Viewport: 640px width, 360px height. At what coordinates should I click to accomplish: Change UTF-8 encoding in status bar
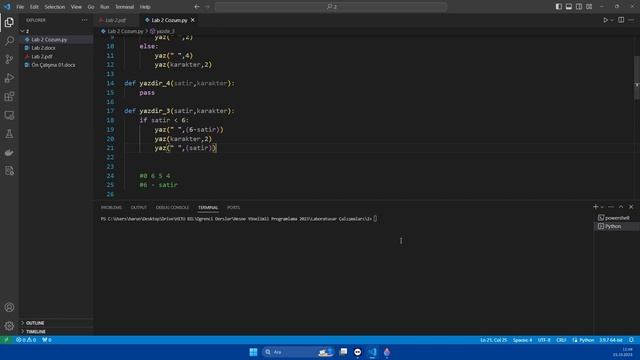[x=544, y=340]
